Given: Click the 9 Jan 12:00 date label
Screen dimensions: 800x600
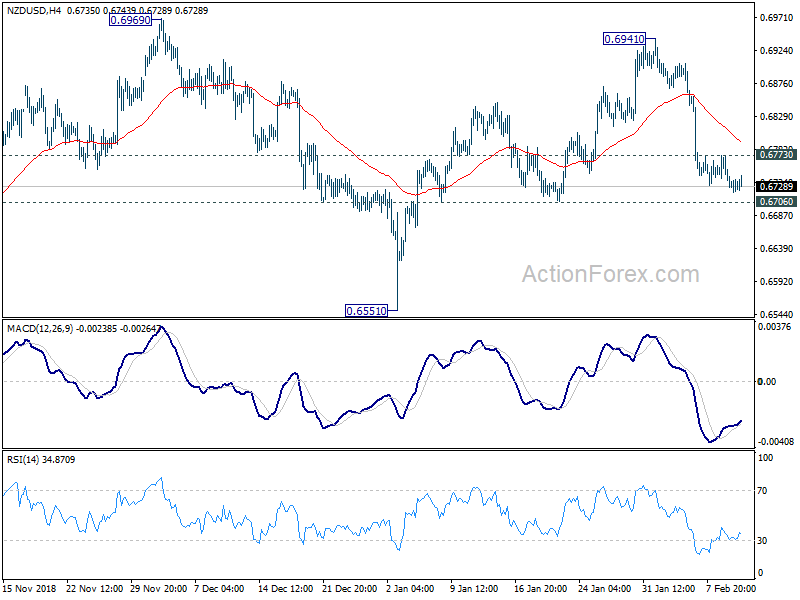Looking at the screenshot, I should click(x=474, y=589).
